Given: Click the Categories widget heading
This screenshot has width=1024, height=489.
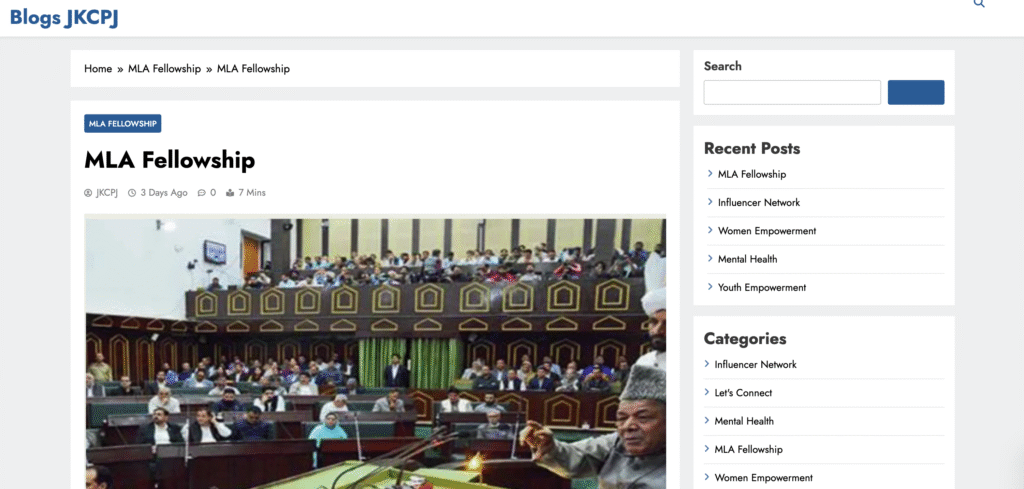Looking at the screenshot, I should pos(744,338).
